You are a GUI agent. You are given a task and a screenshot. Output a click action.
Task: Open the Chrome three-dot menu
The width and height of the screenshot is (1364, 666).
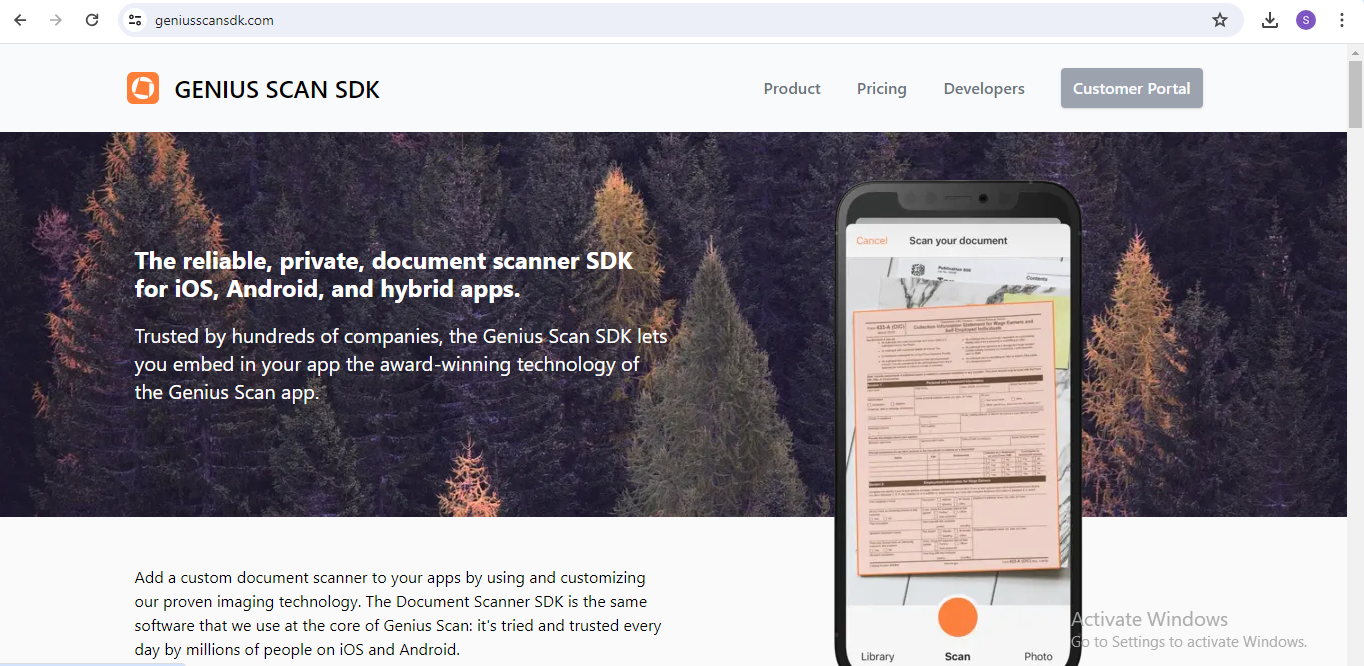pos(1342,20)
